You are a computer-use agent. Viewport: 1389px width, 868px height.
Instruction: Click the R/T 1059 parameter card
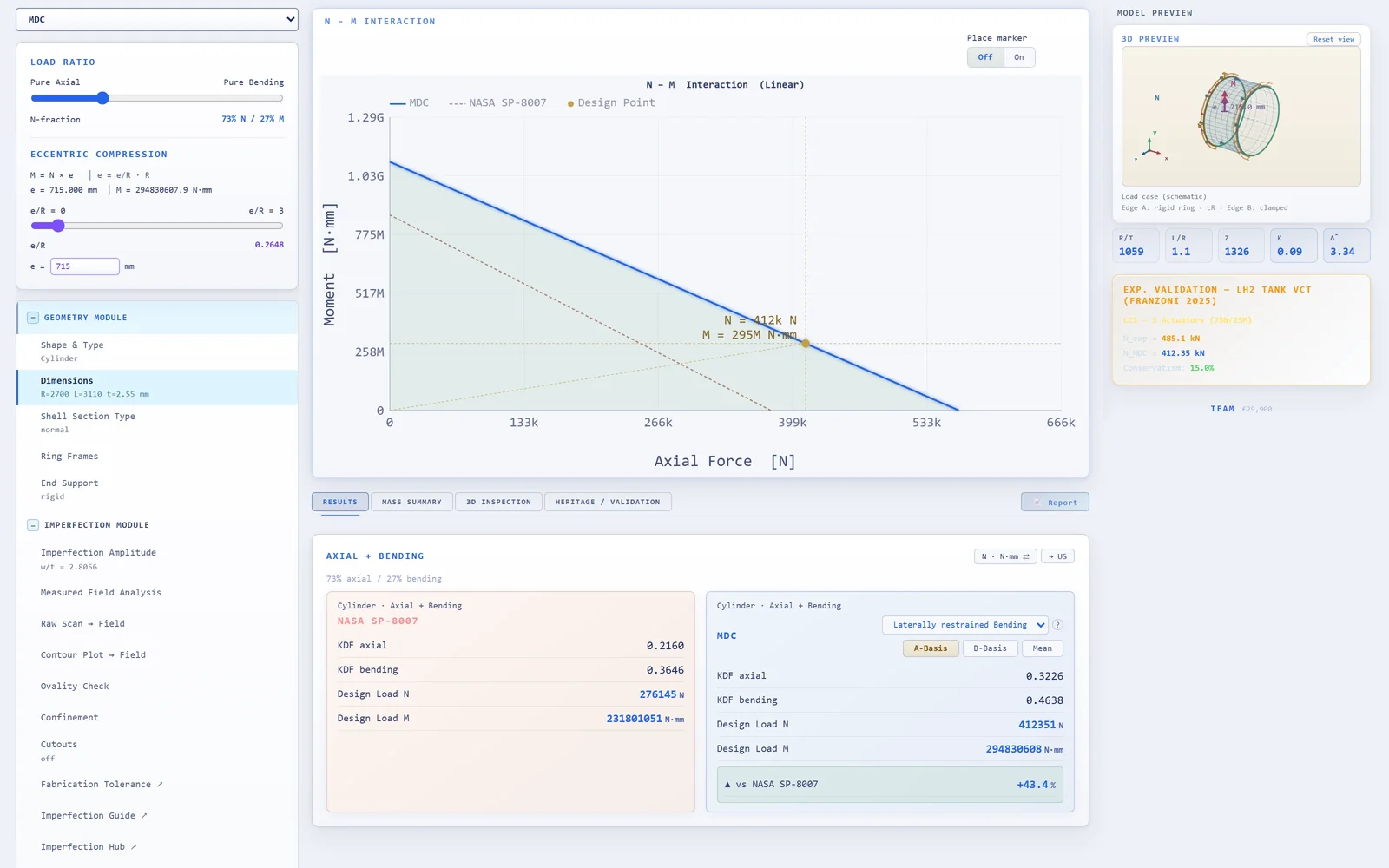pos(1136,246)
